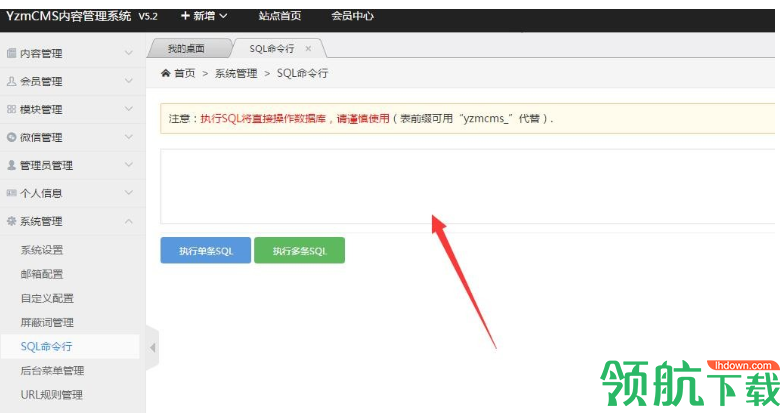780x413 pixels.
Task: Select the SQL命令行 tab
Action: point(272,49)
